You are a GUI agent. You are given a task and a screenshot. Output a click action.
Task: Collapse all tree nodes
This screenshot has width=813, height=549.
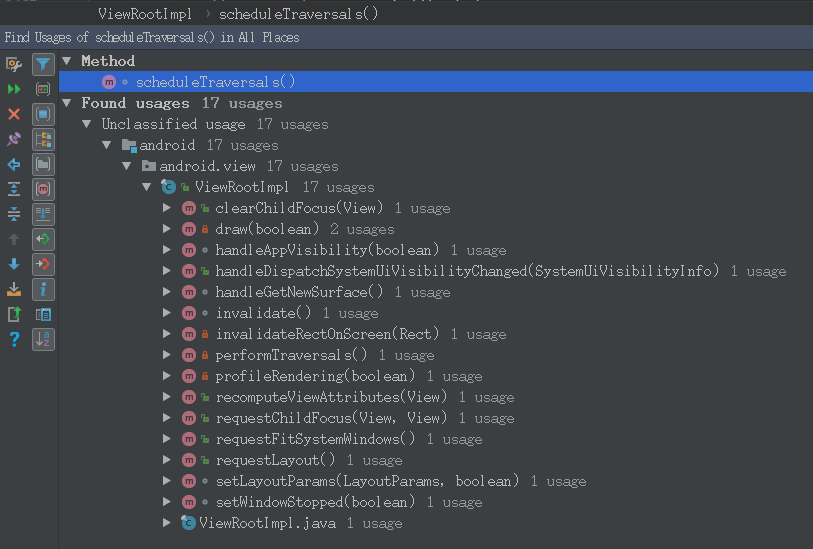[x=14, y=214]
